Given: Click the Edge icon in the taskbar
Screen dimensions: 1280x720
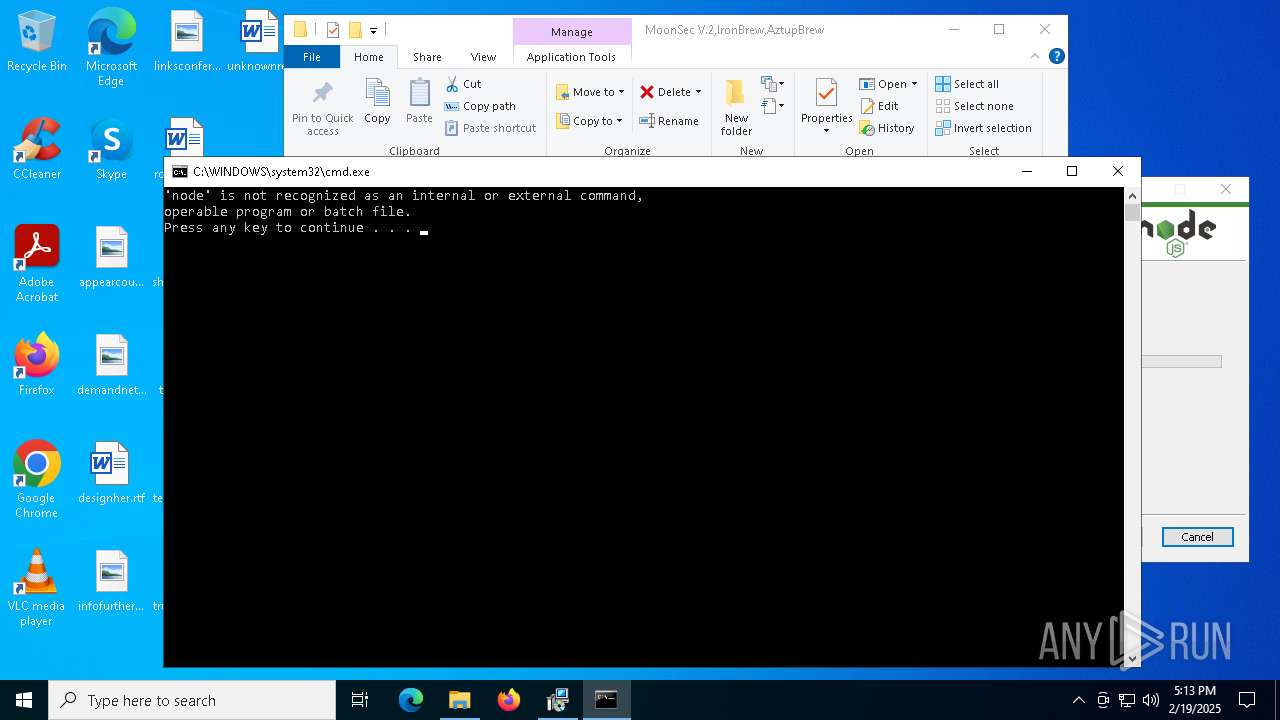Looking at the screenshot, I should 411,700.
